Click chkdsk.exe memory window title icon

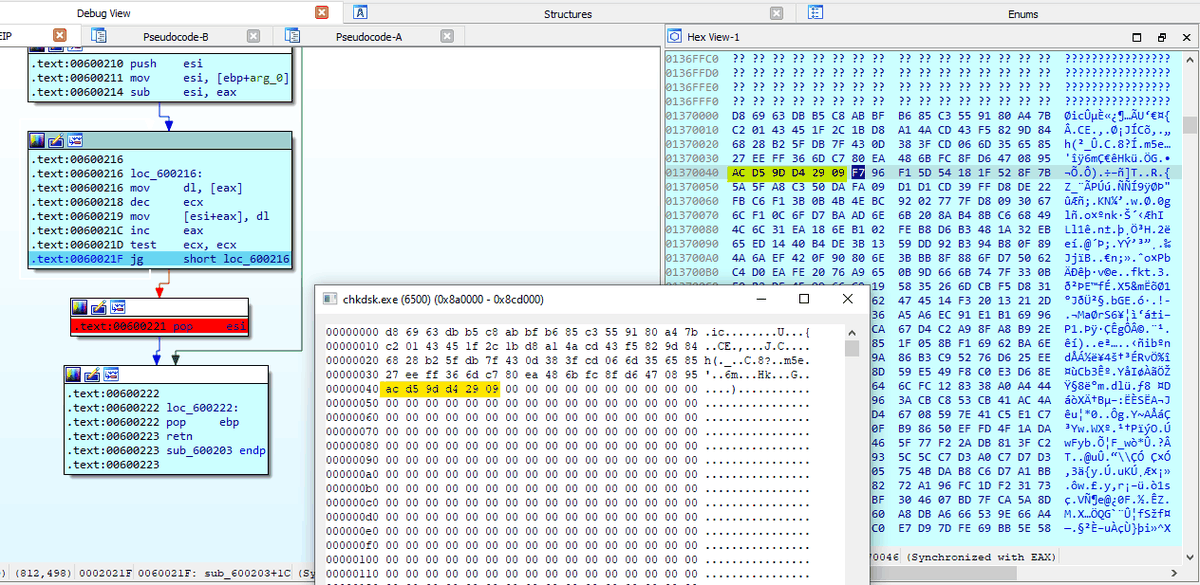[330, 299]
